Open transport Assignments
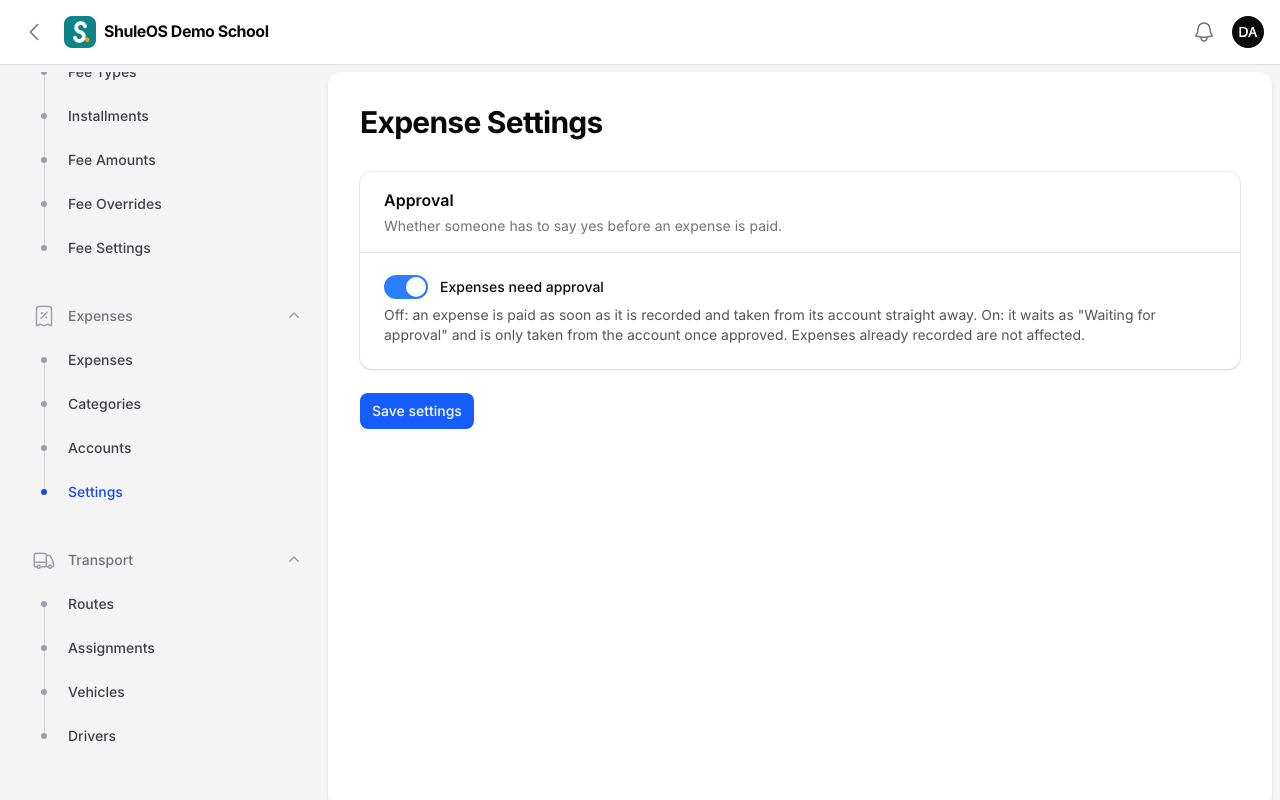 click(x=111, y=648)
